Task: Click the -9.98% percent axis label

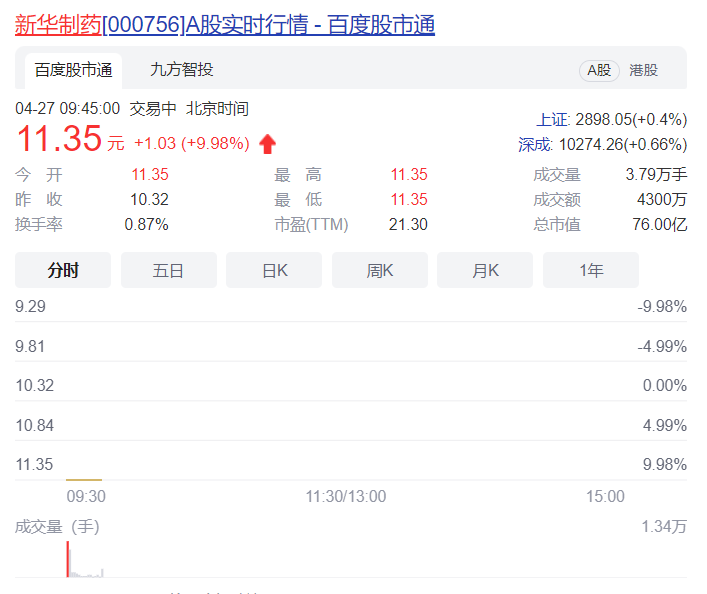Action: coord(662,307)
